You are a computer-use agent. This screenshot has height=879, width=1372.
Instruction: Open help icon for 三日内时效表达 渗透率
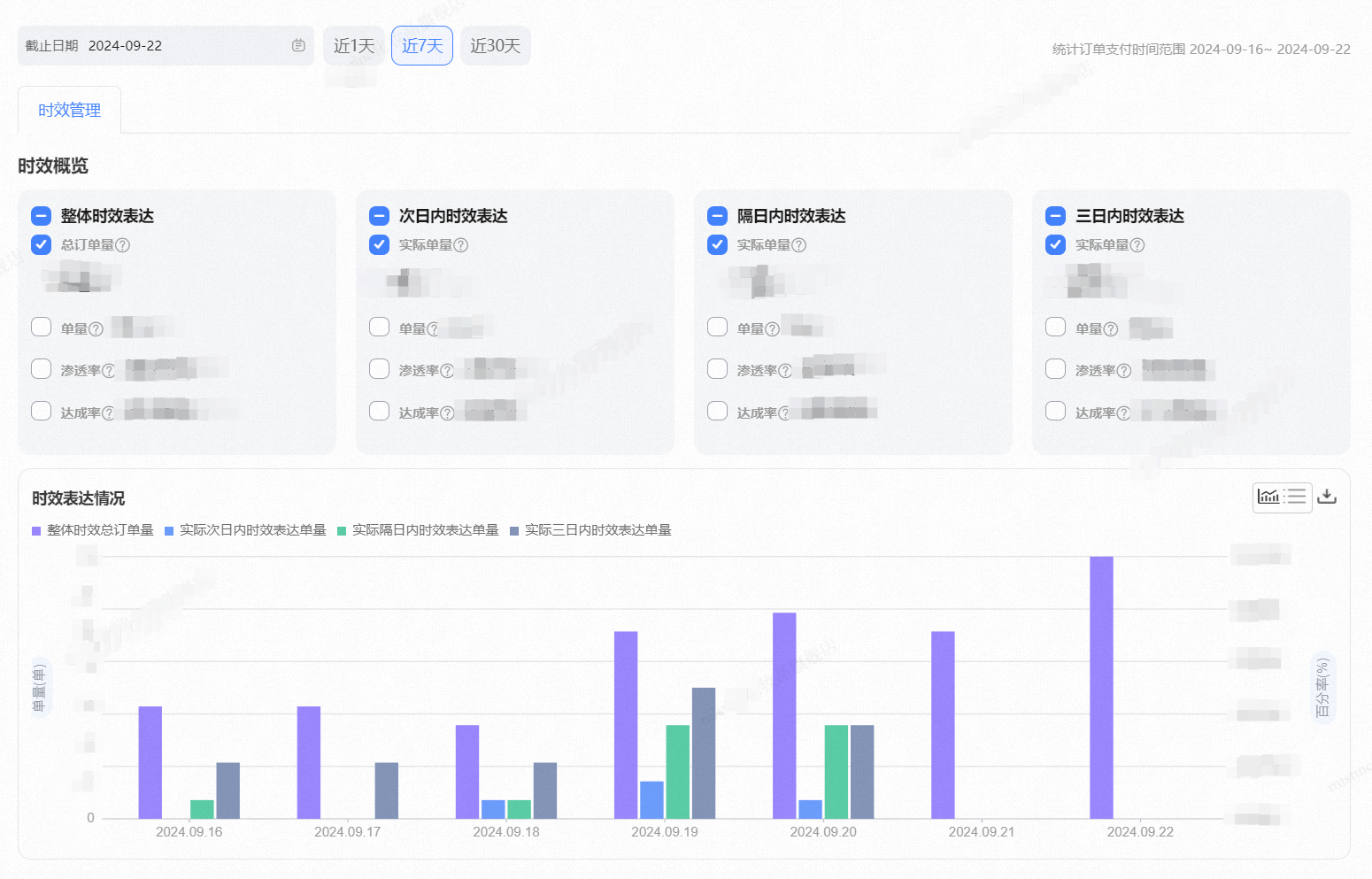click(1124, 371)
